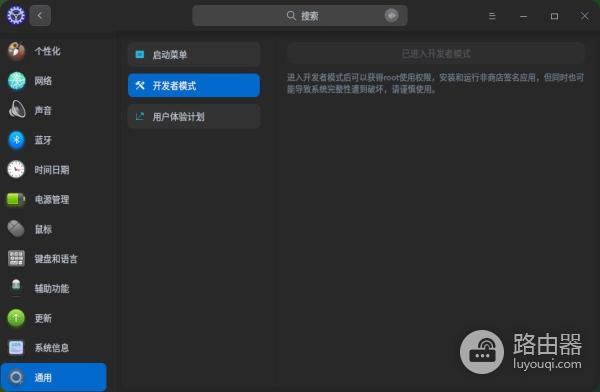
Task: Open 辅助功能 label
Action: click(x=52, y=288)
